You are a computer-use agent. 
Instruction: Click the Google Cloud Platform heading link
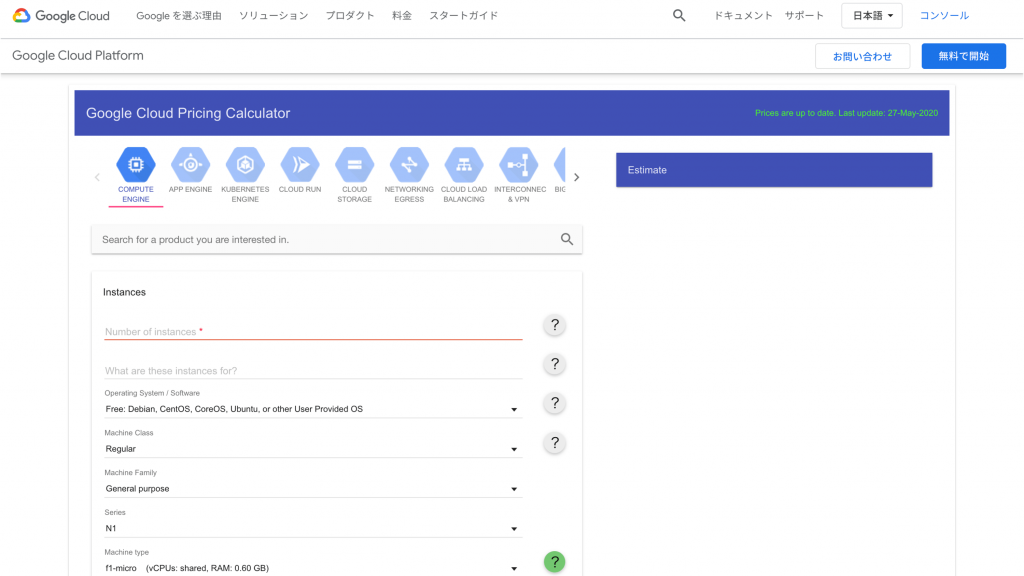[78, 56]
